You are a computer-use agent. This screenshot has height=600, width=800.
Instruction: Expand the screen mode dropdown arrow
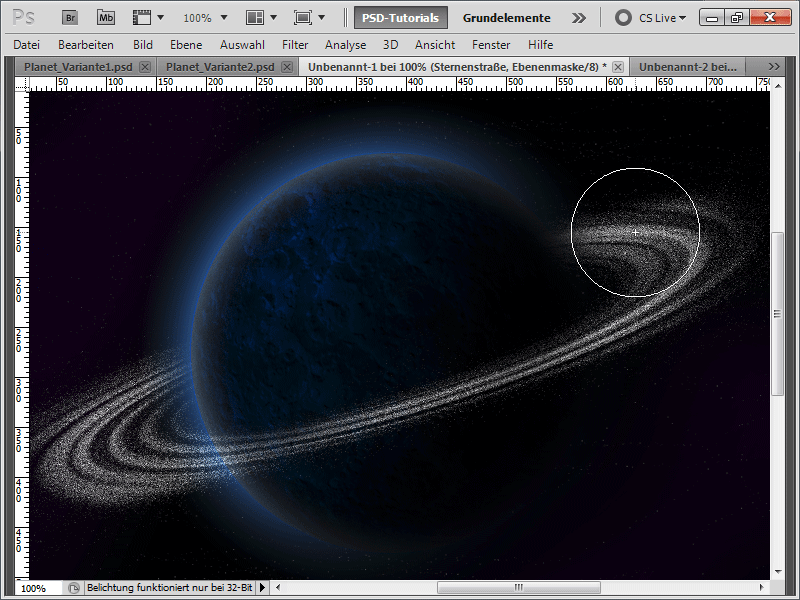321,18
